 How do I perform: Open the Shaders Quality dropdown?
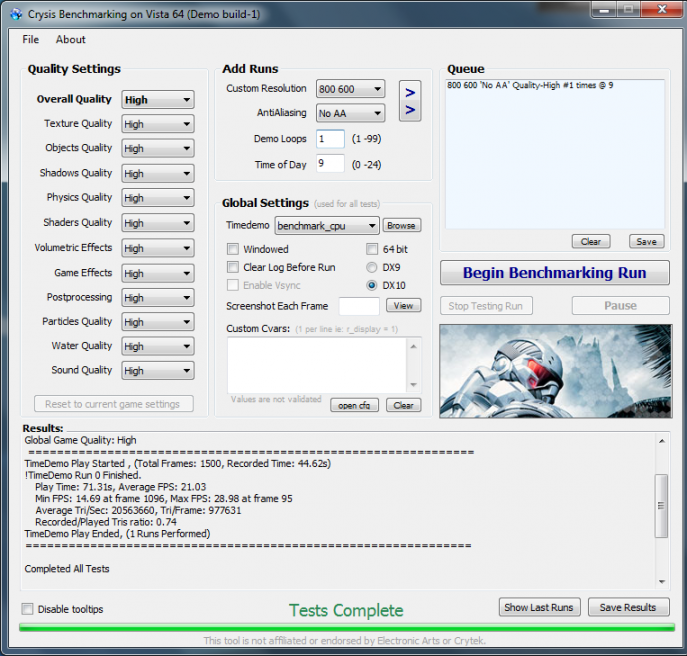coord(158,223)
